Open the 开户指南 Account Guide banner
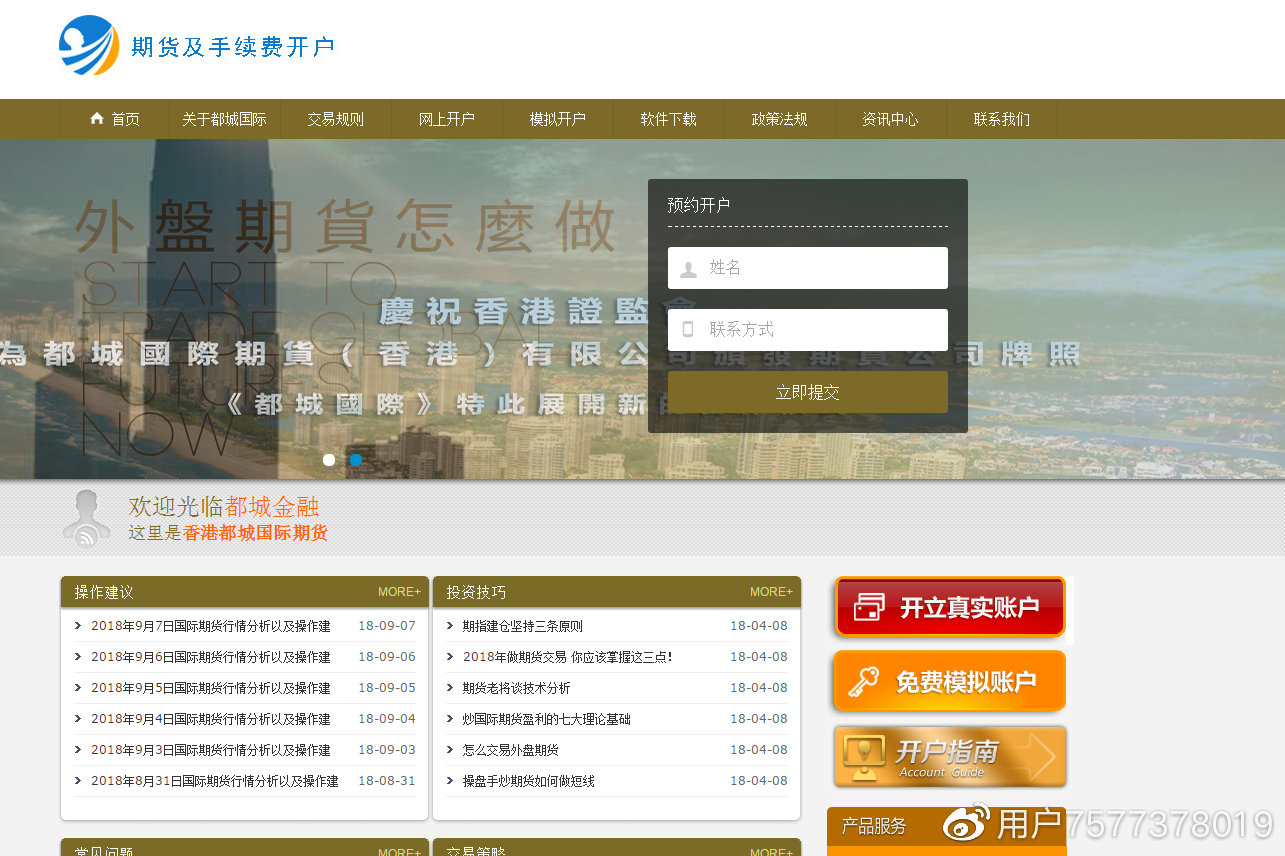The height and width of the screenshot is (856, 1285). tap(950, 757)
